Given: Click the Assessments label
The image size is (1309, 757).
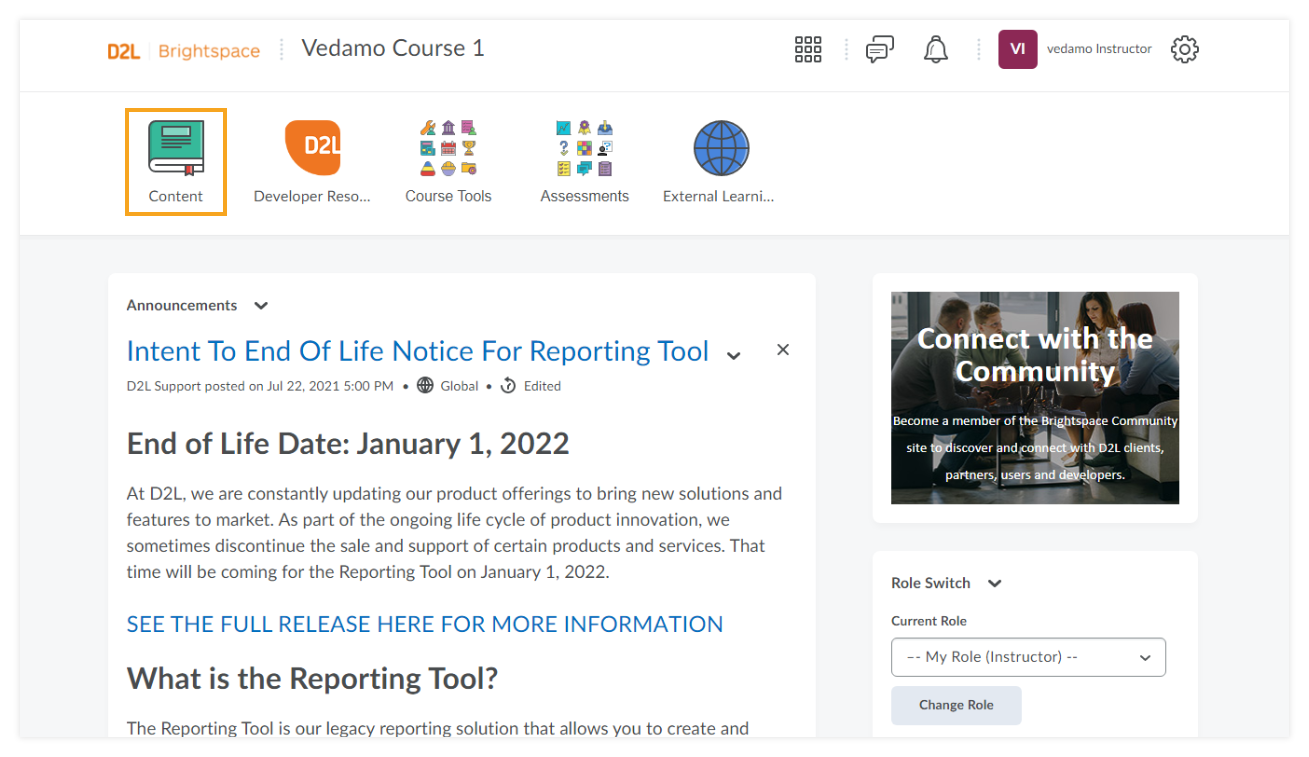Looking at the screenshot, I should pyautogui.click(x=584, y=196).
